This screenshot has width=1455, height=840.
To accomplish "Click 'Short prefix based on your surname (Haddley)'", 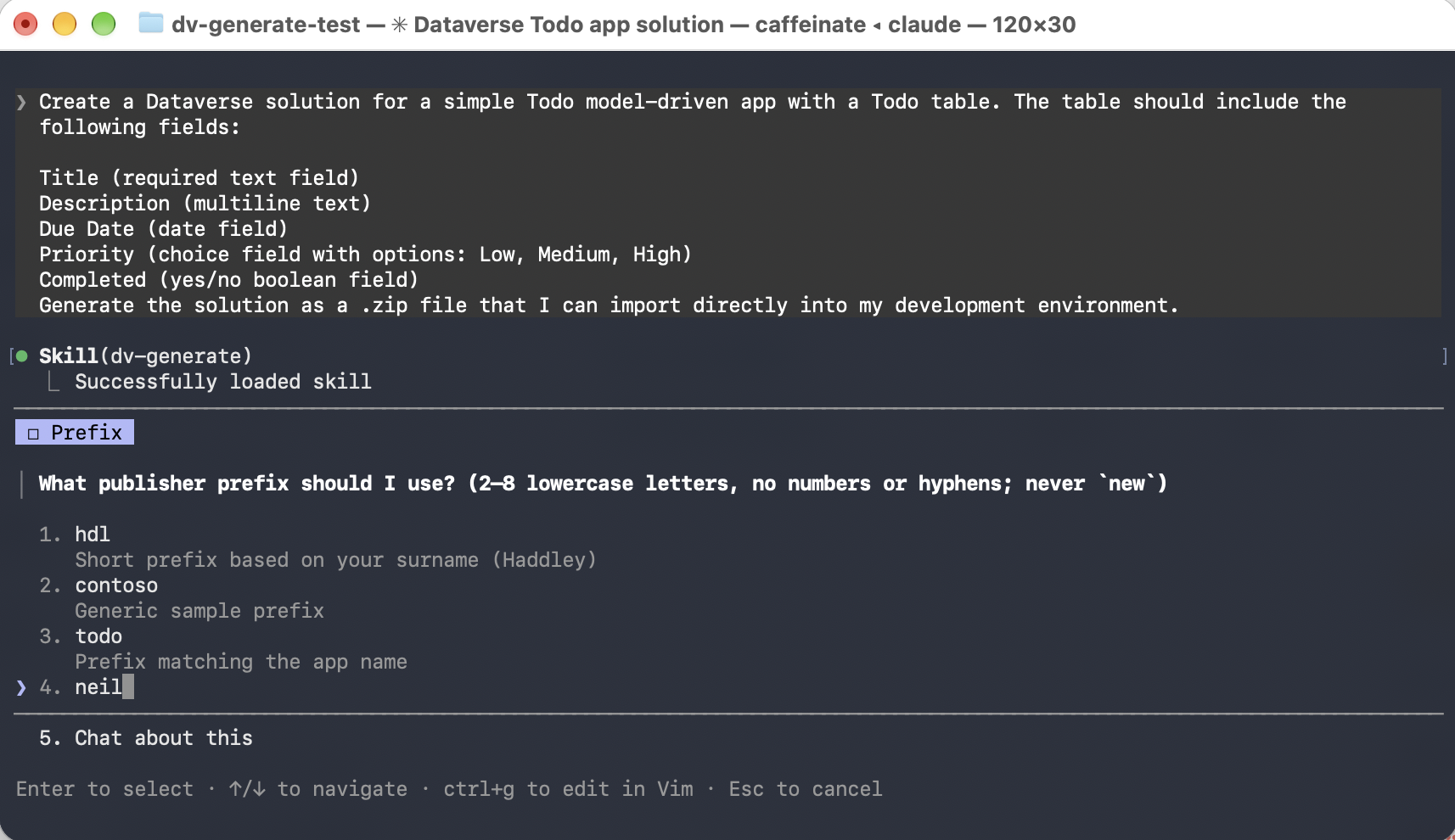I will point(336,560).
